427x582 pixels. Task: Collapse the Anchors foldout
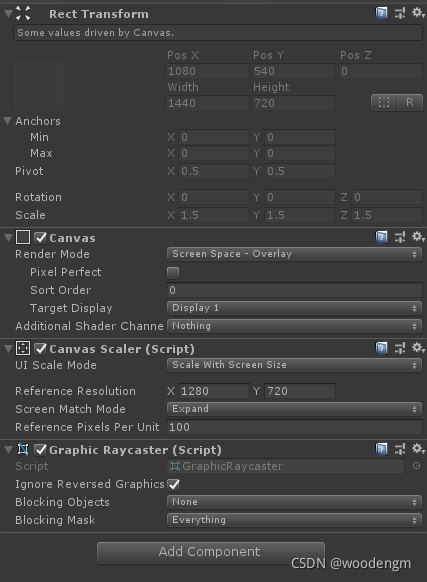[7, 121]
